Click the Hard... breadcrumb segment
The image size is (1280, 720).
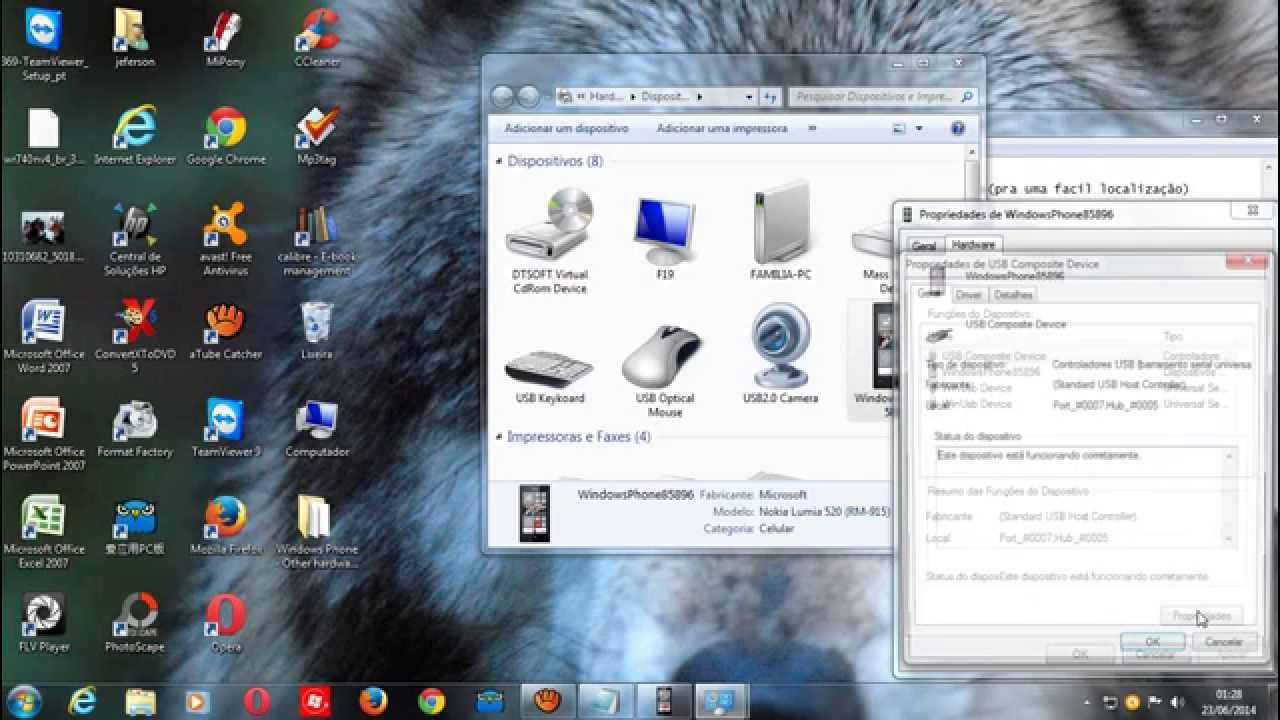(x=607, y=97)
